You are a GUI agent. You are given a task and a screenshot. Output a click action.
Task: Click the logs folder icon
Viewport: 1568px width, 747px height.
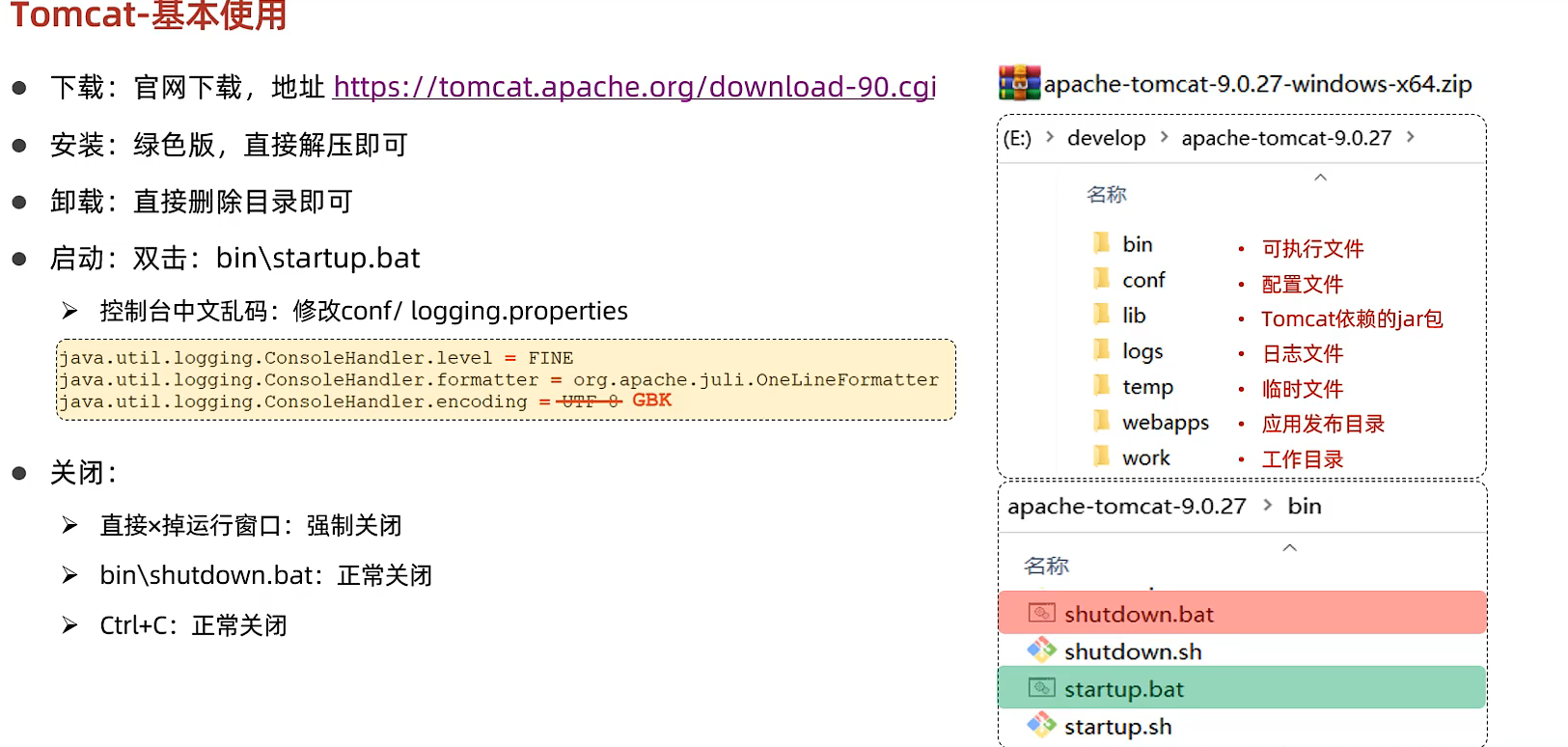(1101, 350)
